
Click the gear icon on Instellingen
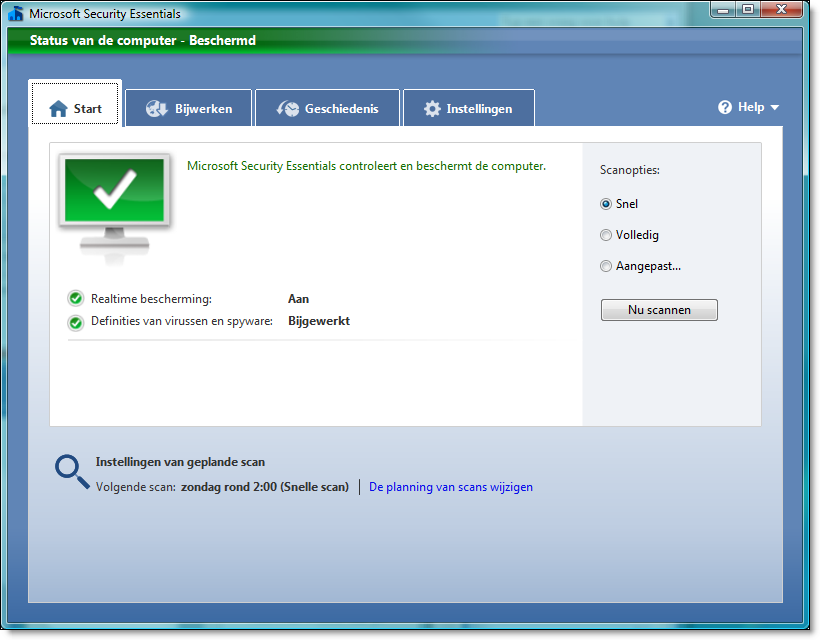(432, 109)
